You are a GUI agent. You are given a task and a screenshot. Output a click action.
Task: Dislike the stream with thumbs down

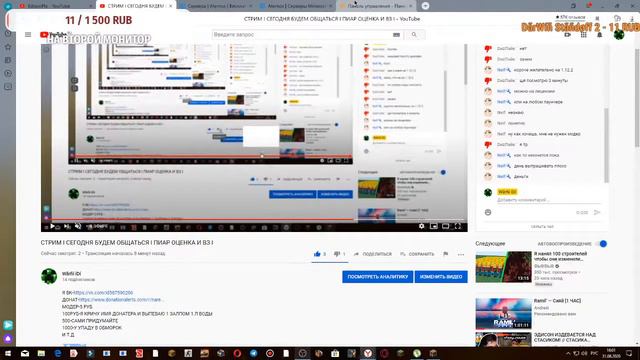(x=337, y=254)
